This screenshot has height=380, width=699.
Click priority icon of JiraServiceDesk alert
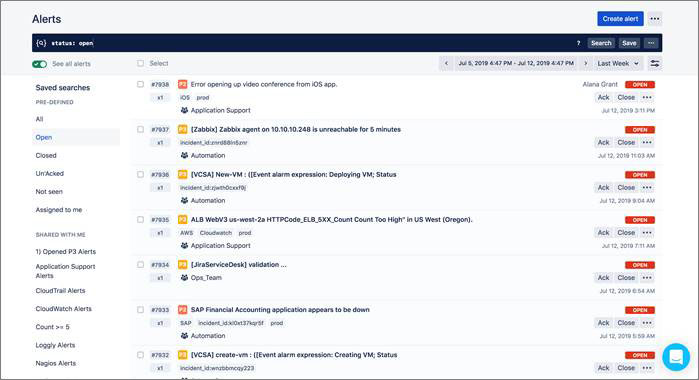182,264
